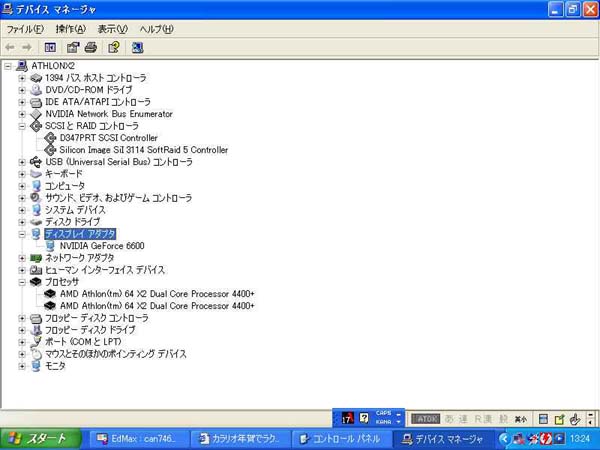Click the sound, video and game controller icon
Screen dimensions: 600x450
pos(36,198)
